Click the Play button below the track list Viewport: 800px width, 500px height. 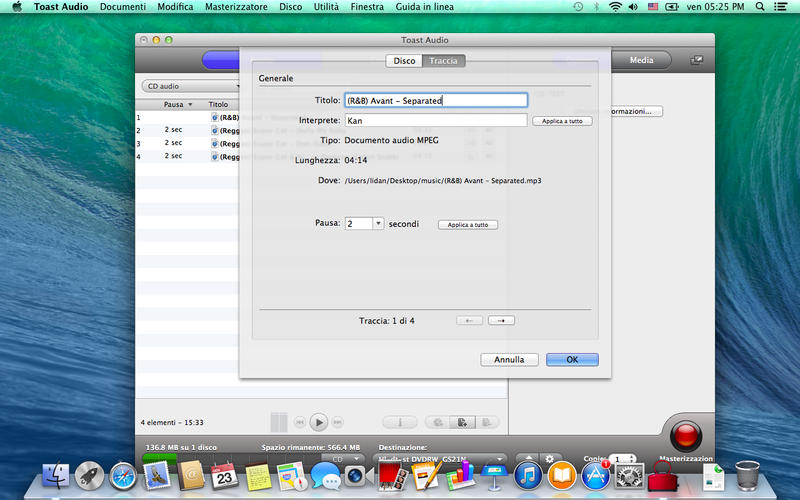coord(318,422)
